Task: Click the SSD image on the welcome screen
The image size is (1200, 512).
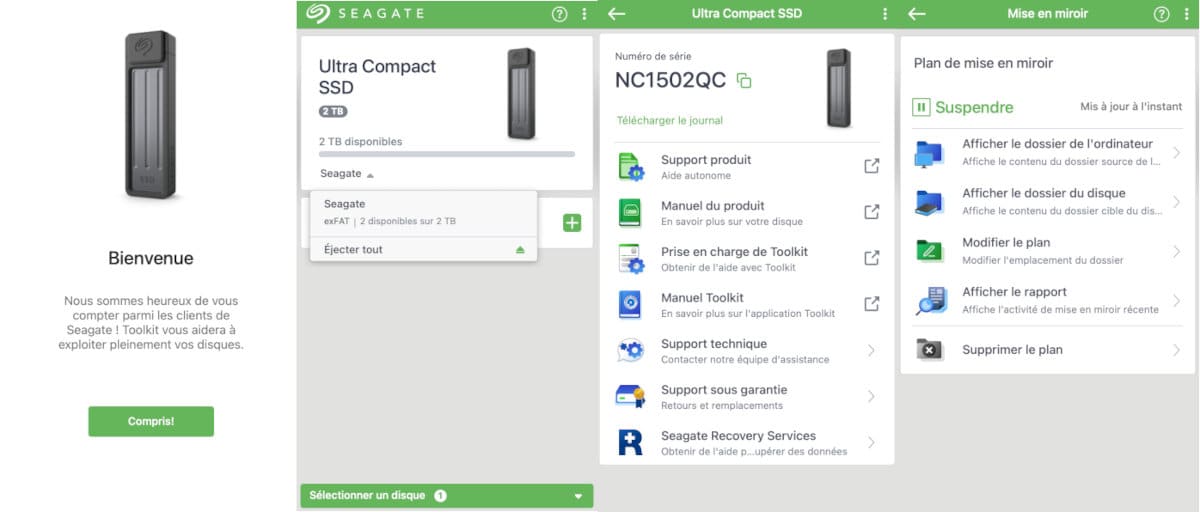Action: [x=151, y=113]
